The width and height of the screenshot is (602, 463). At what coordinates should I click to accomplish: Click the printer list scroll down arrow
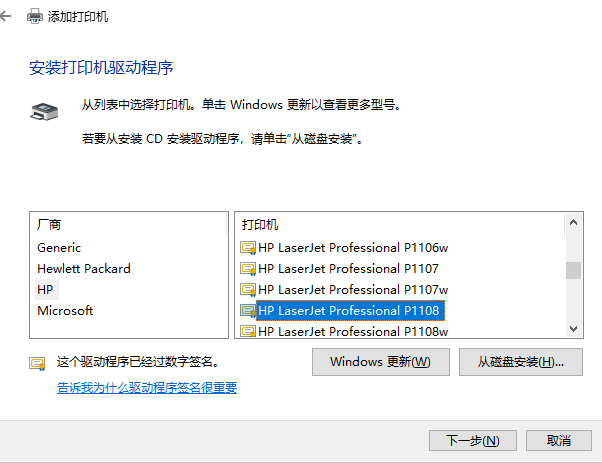[574, 329]
